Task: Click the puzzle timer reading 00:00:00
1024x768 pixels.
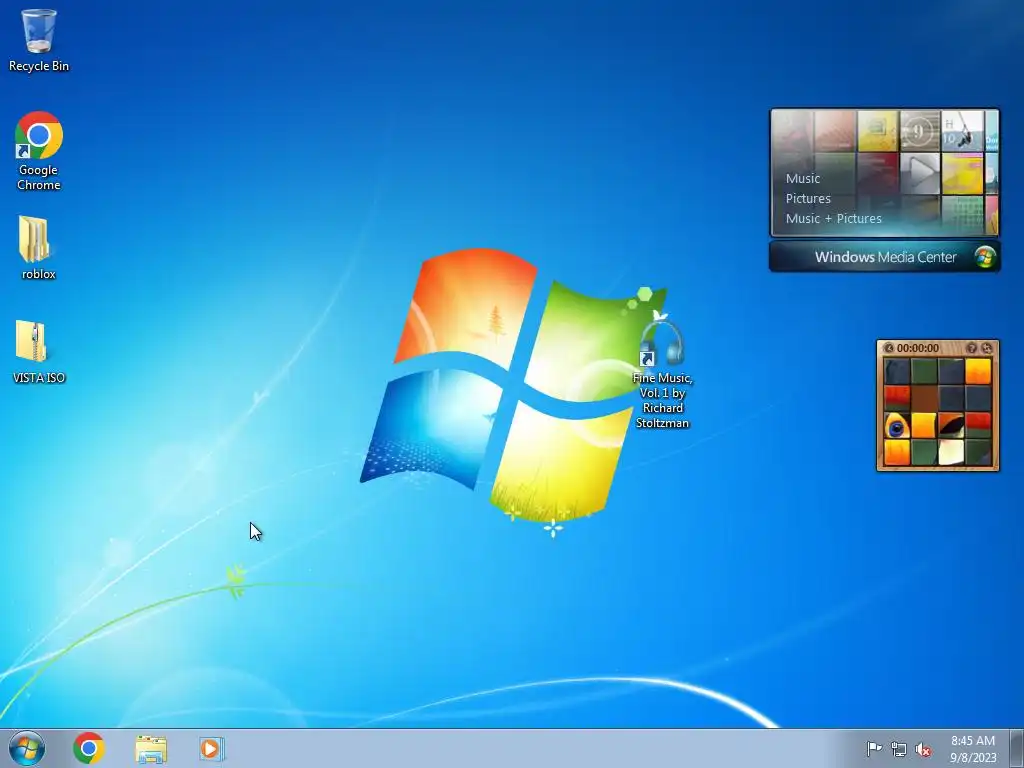Action: 918,348
